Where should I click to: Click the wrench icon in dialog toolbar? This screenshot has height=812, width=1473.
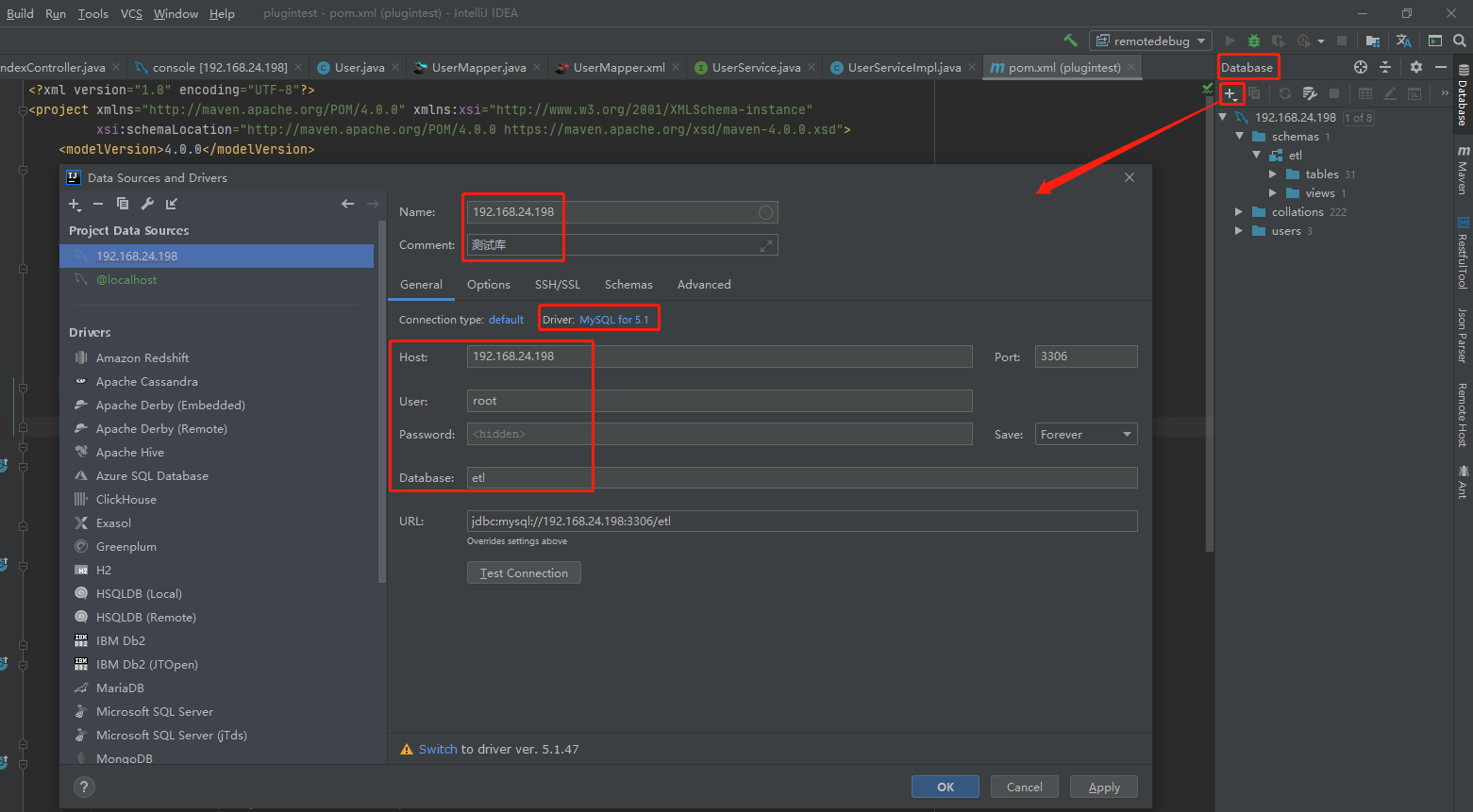tap(147, 204)
